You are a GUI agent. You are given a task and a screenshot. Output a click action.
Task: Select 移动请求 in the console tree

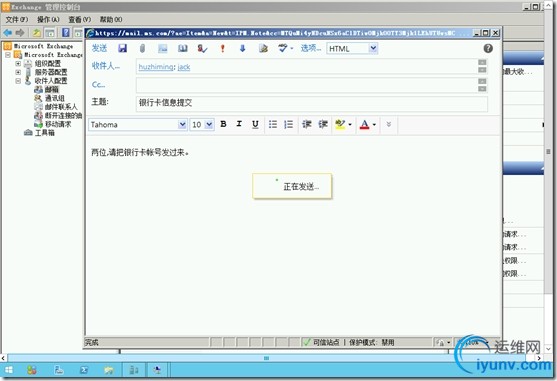pos(58,124)
